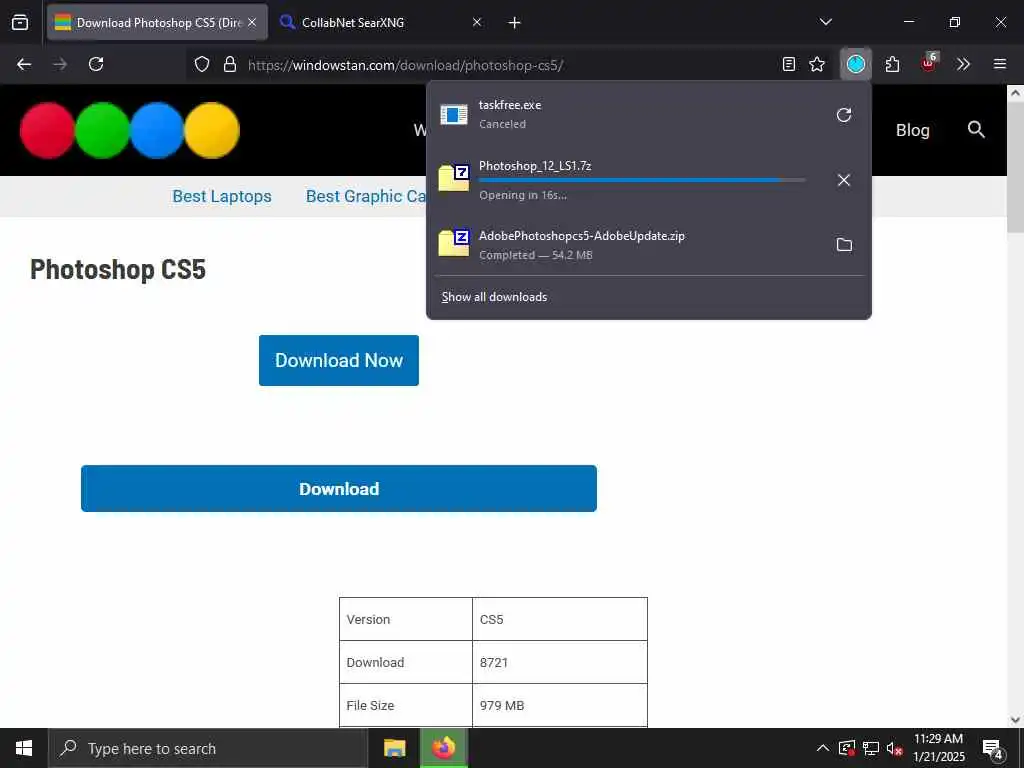
Task: Click the Download Now button
Action: pyautogui.click(x=339, y=360)
